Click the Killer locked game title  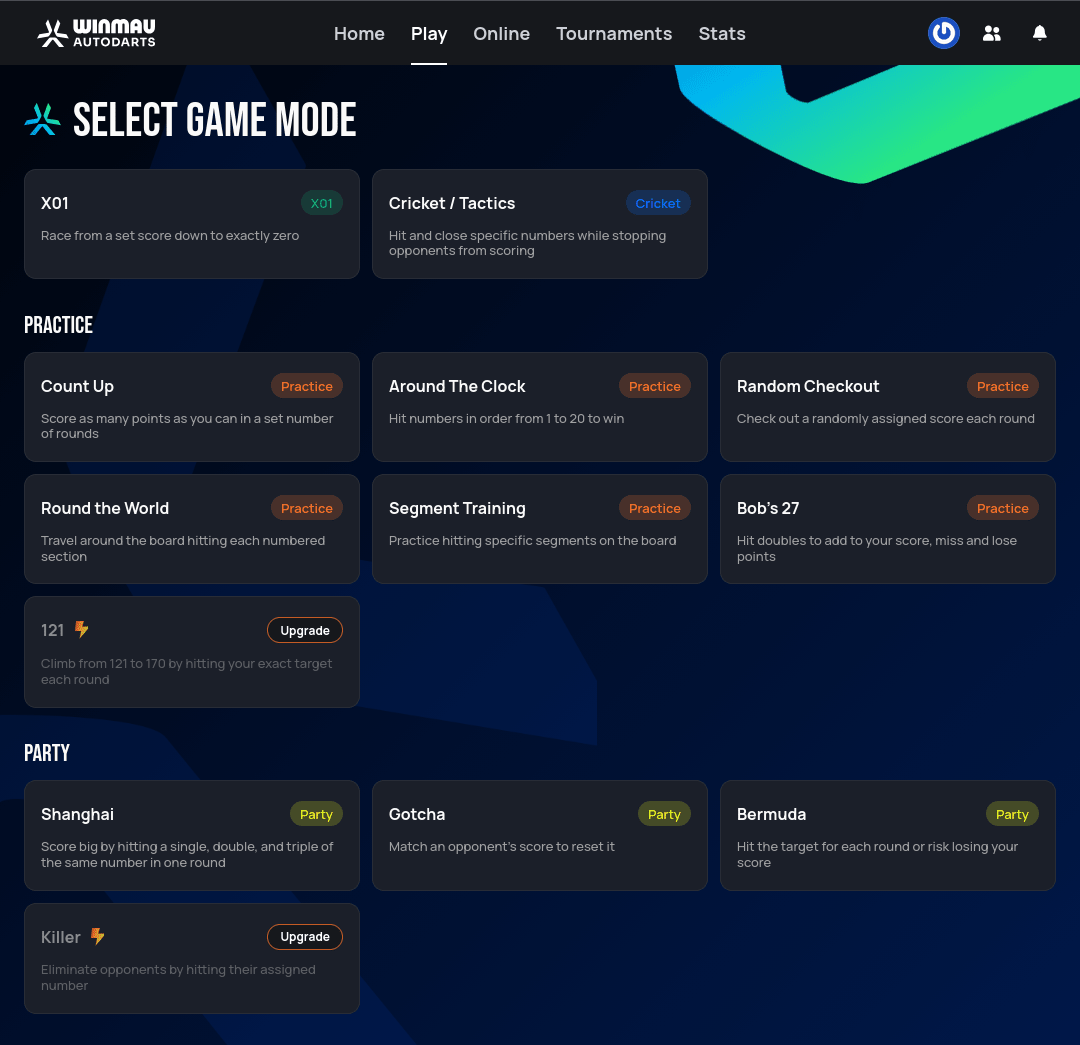[x=61, y=937]
